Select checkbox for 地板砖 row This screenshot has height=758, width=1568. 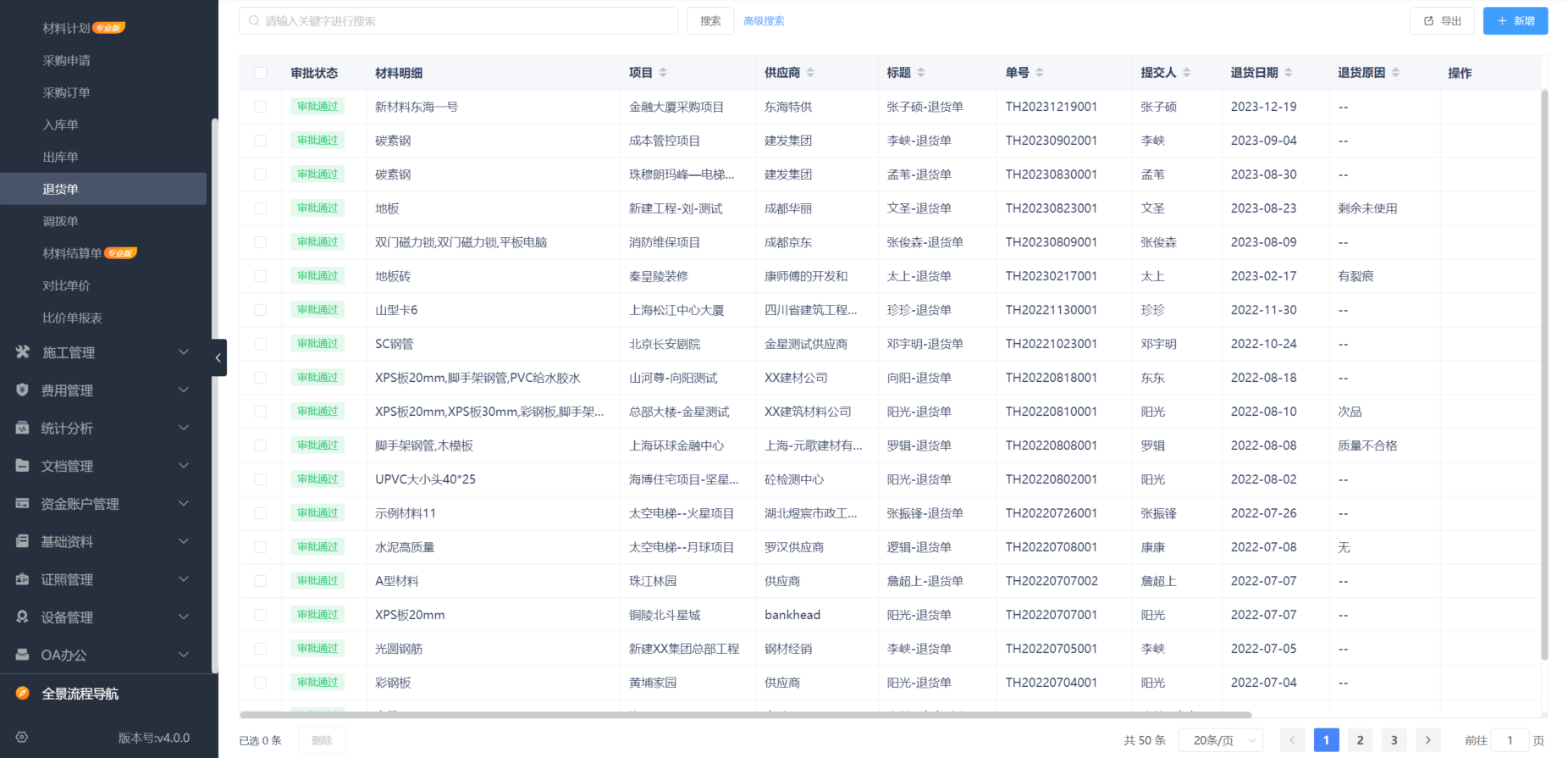pos(261,276)
